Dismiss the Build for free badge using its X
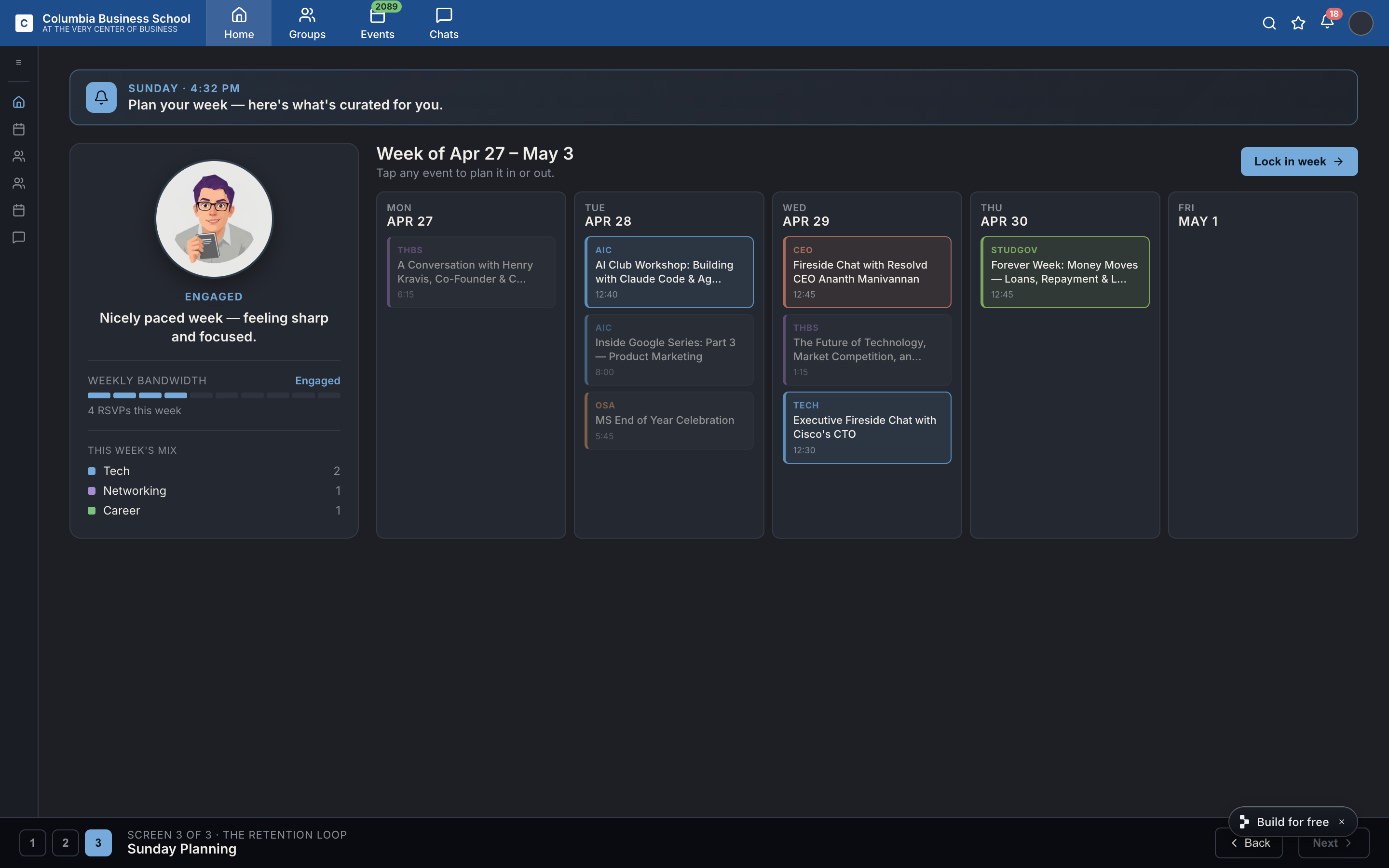The width and height of the screenshot is (1389, 868). 1341,822
